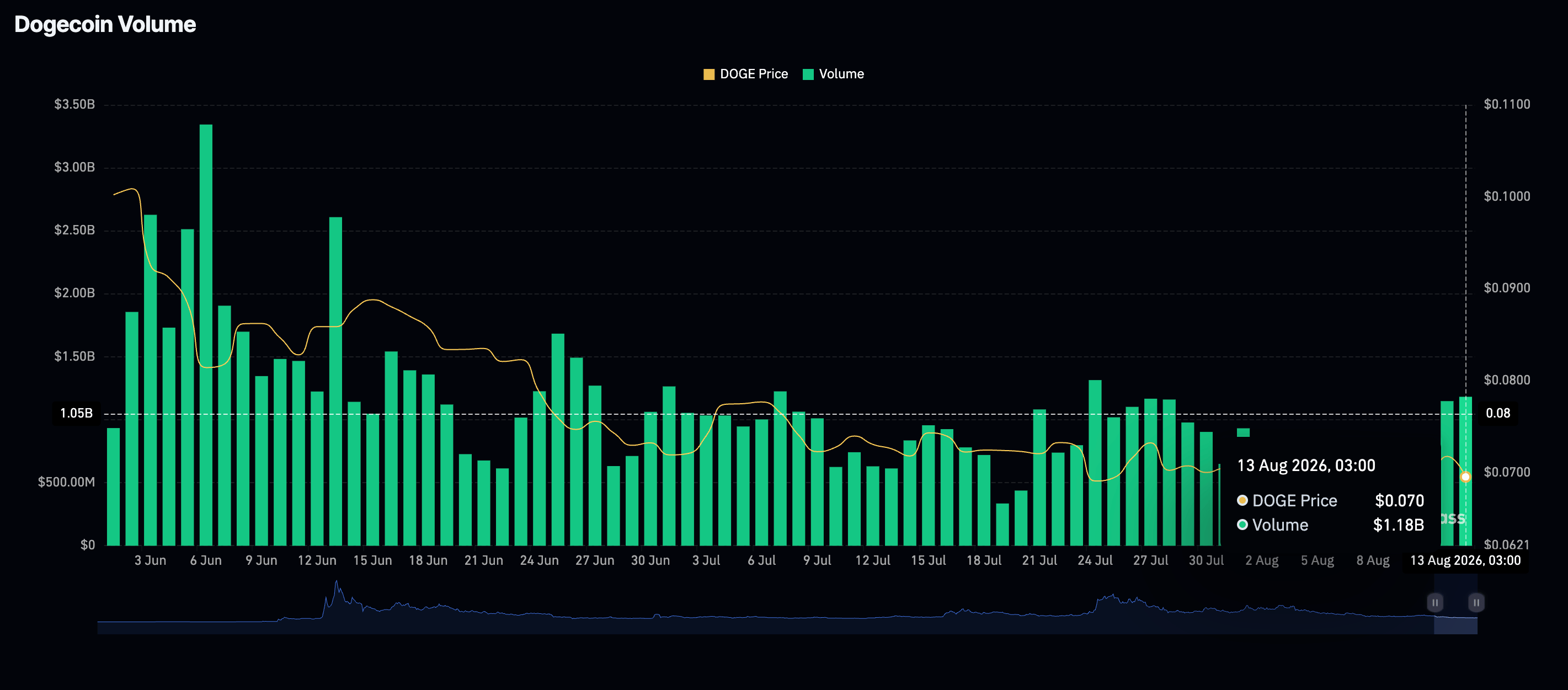Click the $0.1100 price axis label

coord(1507,104)
